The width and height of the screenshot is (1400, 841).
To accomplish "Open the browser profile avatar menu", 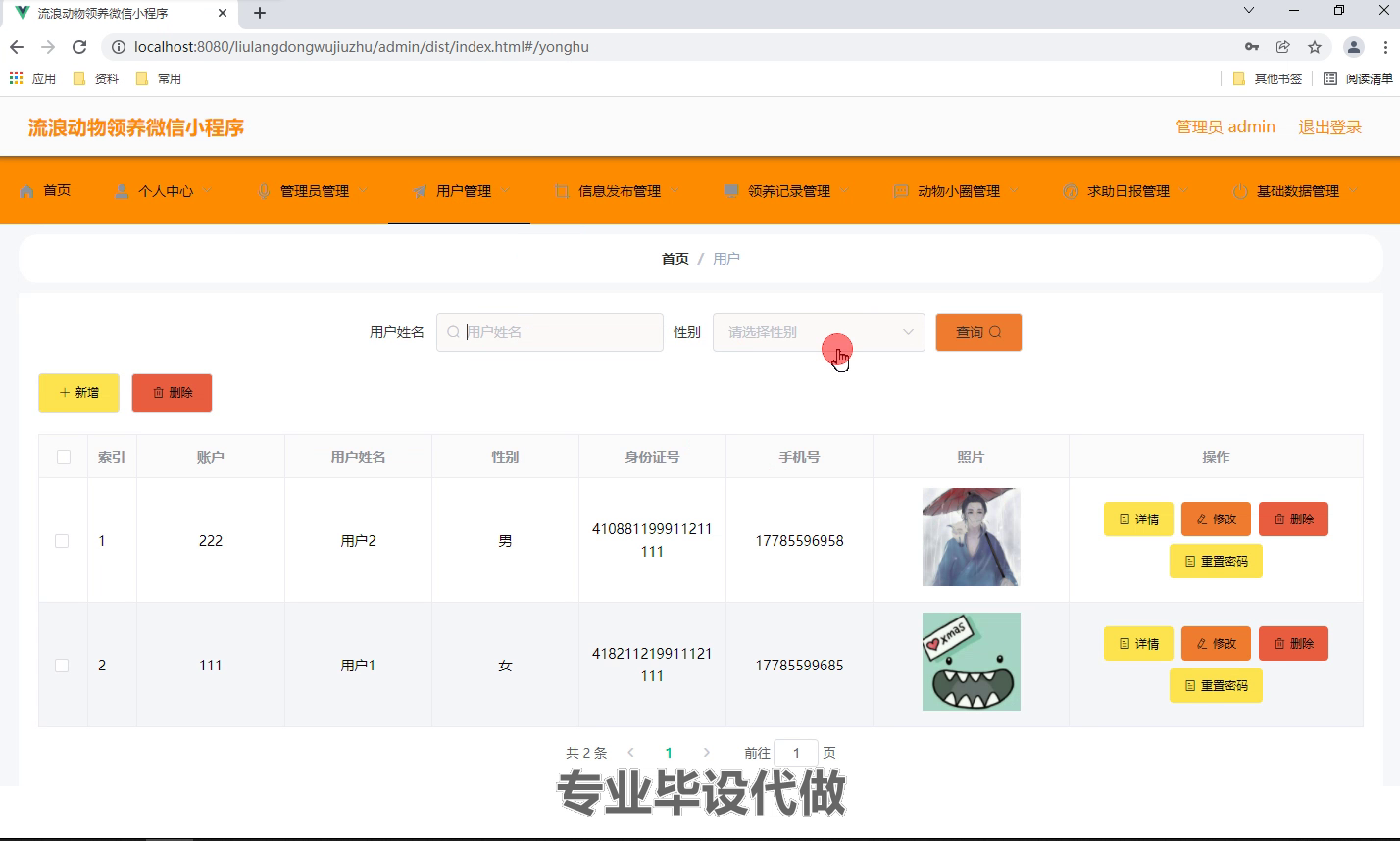I will point(1354,46).
